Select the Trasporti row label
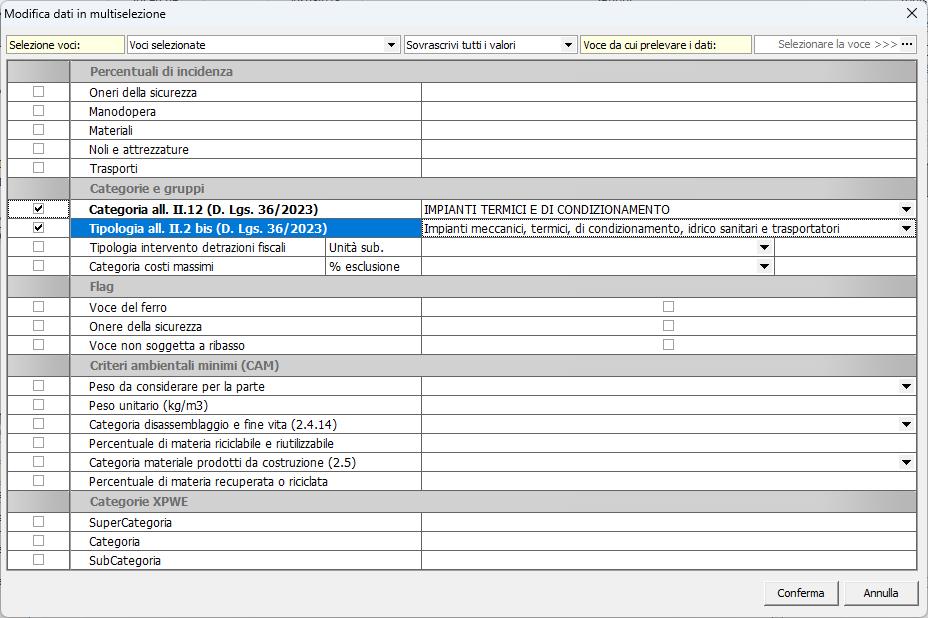Viewport: 928px width, 618px height. [x=113, y=168]
